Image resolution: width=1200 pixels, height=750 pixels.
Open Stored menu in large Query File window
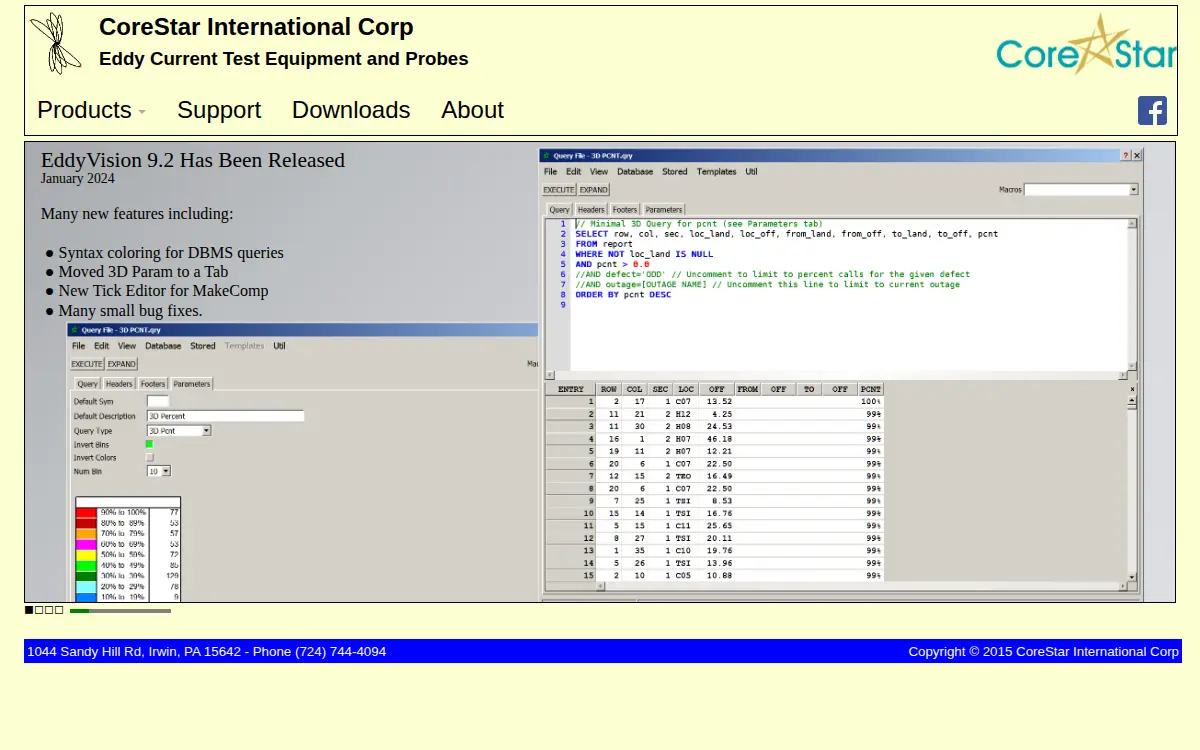[675, 172]
